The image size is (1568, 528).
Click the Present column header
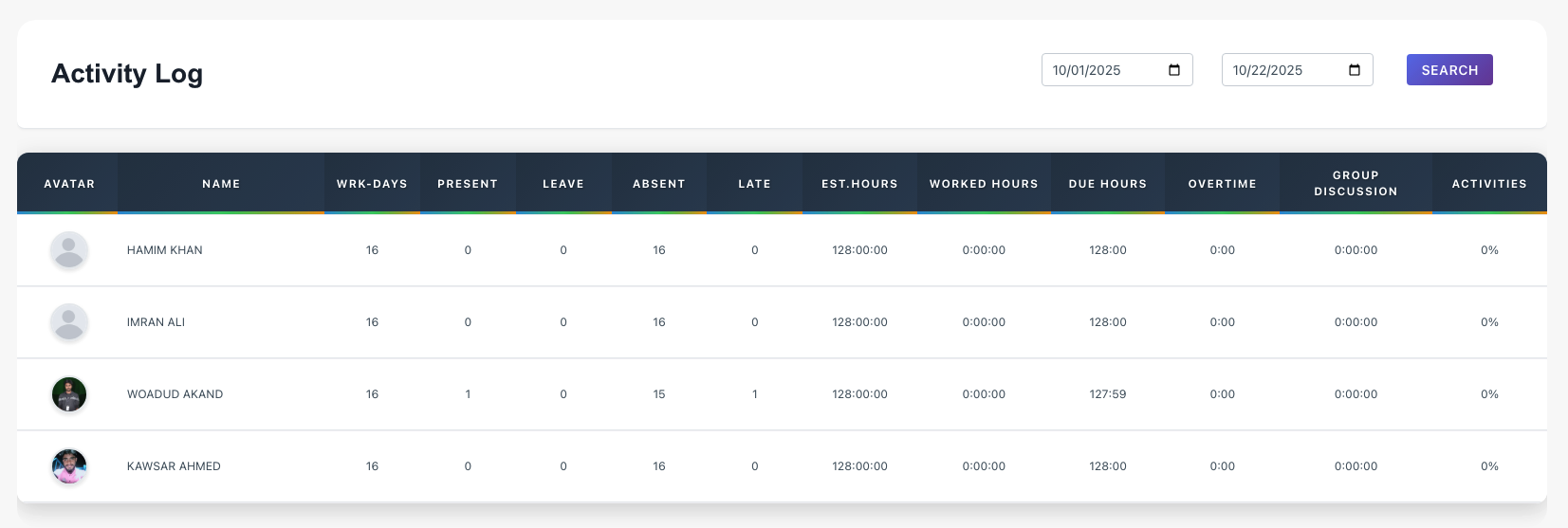pos(468,184)
